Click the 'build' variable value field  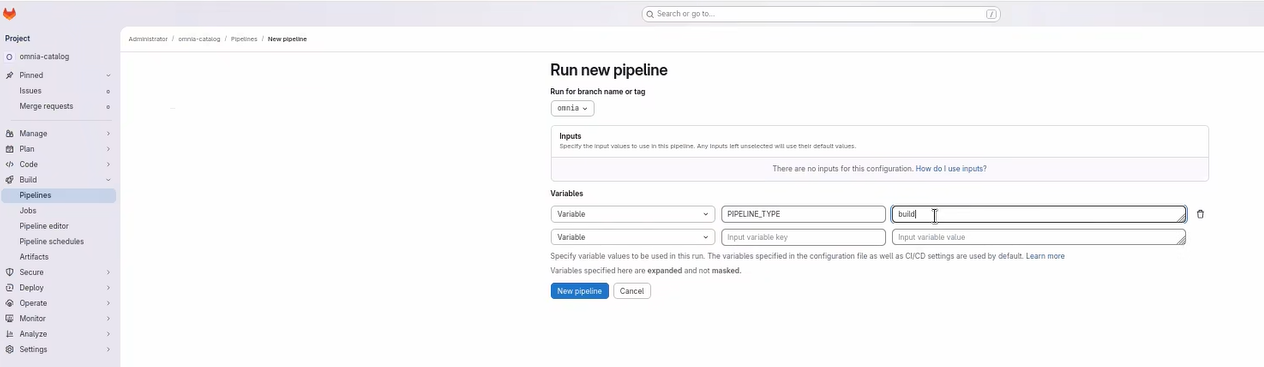(1039, 214)
